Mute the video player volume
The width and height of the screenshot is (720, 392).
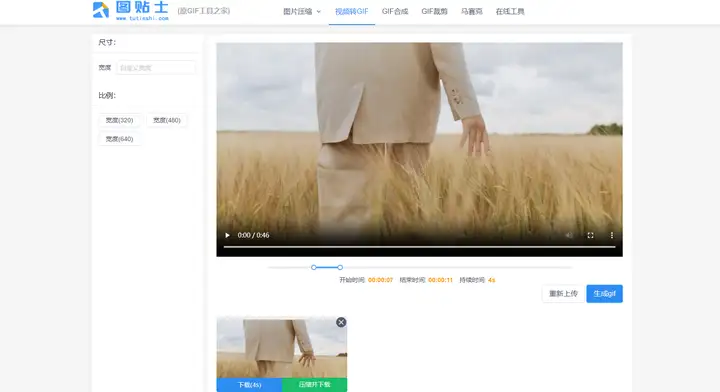[x=569, y=235]
